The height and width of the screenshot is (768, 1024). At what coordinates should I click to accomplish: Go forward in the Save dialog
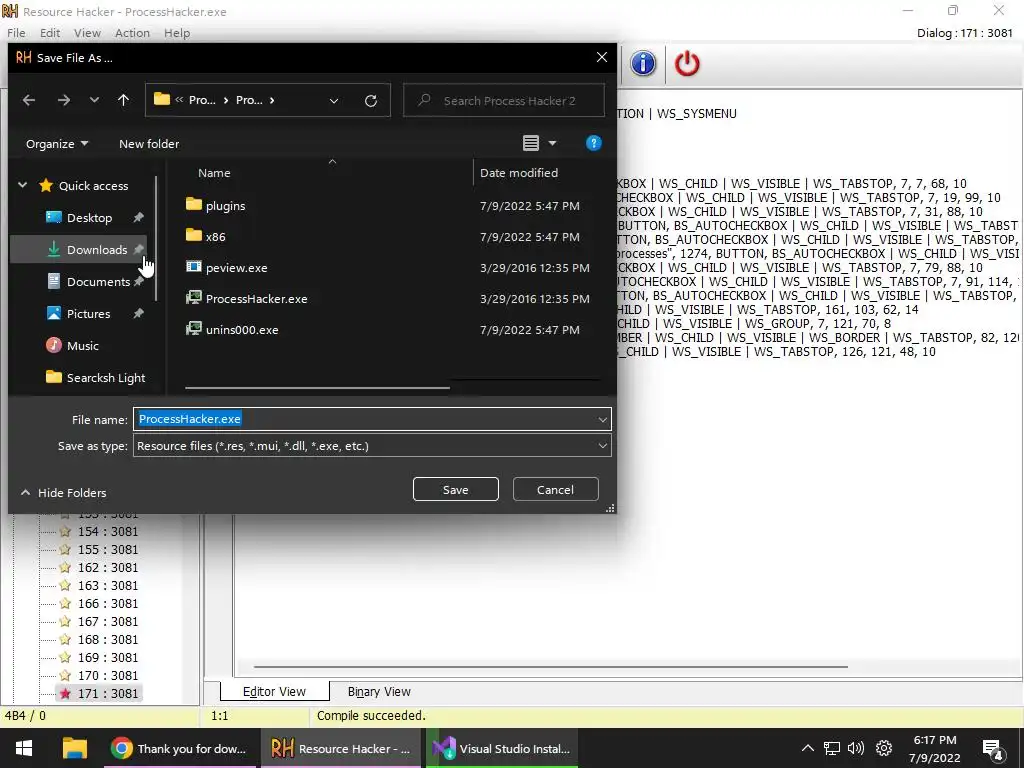(63, 100)
